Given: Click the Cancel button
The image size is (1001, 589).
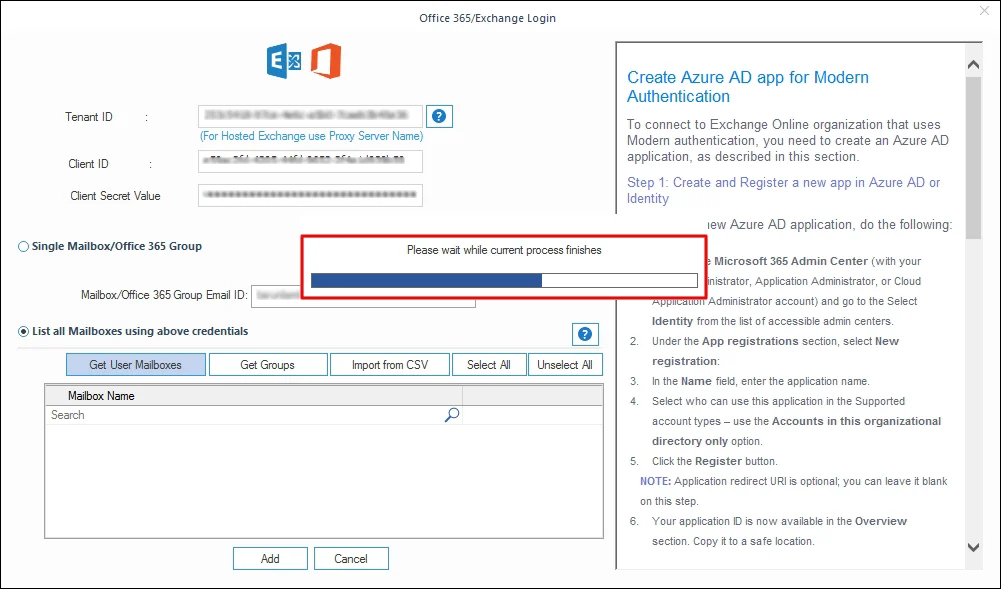Looking at the screenshot, I should pyautogui.click(x=351, y=558).
